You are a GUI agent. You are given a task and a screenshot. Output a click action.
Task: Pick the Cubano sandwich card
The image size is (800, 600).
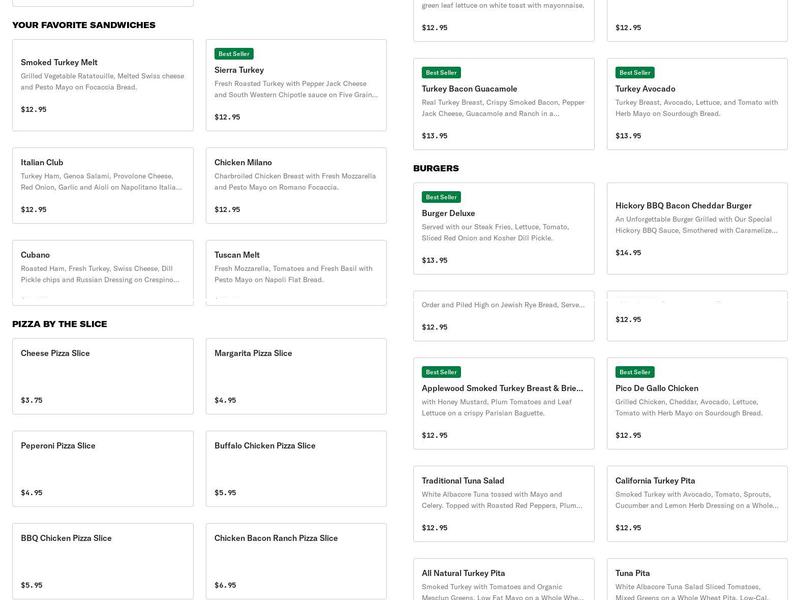coord(102,271)
